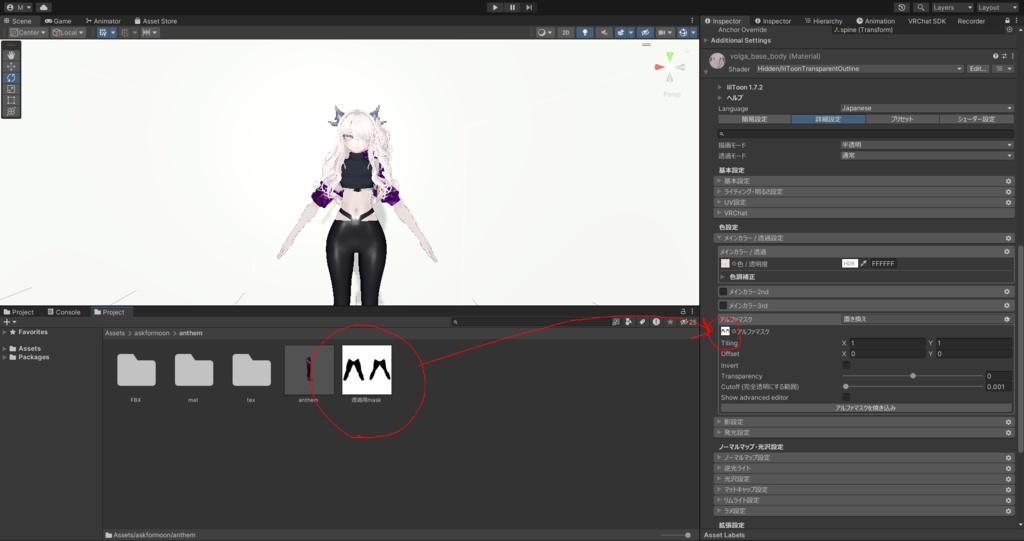Pick color with the eyedropper icon
The image size is (1024, 541).
(x=863, y=263)
